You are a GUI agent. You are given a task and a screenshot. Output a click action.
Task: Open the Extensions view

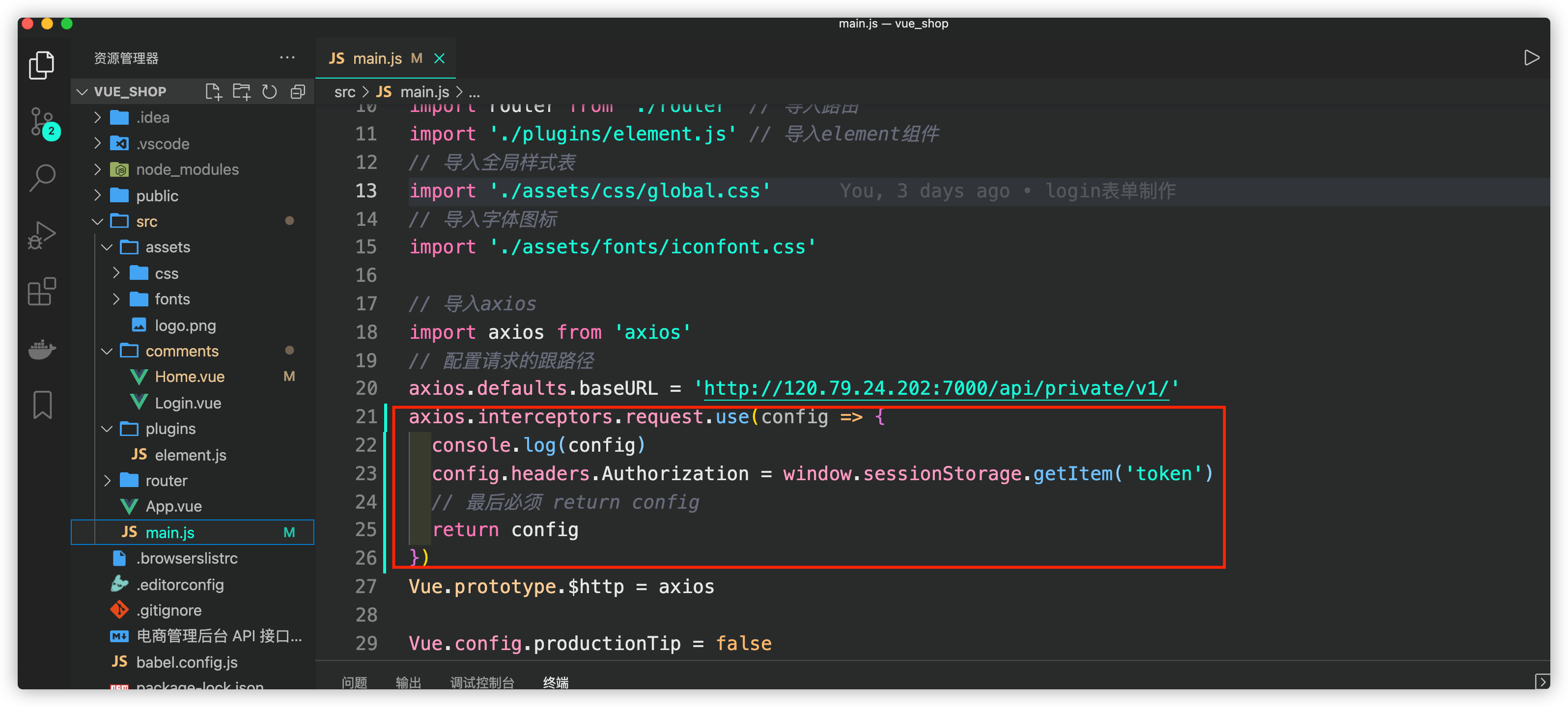click(x=42, y=292)
